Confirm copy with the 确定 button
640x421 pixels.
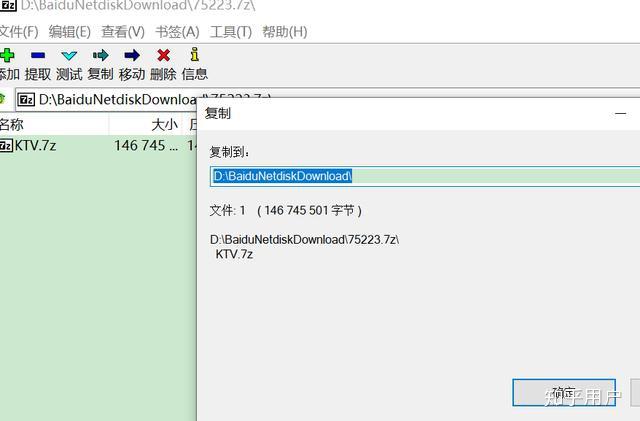point(564,392)
